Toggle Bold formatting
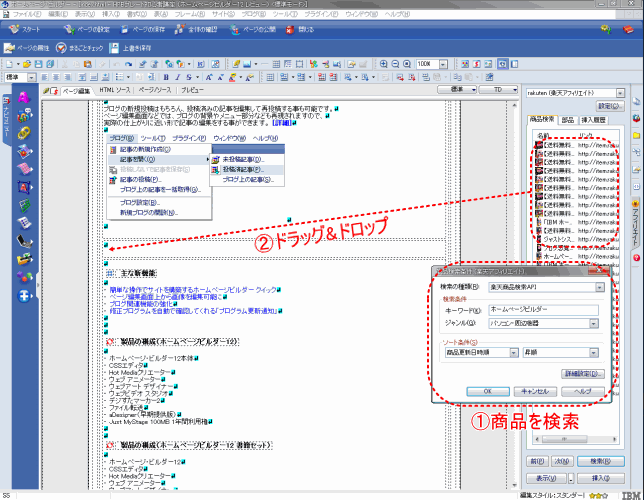This screenshot has width=644, height=500. click(166, 77)
